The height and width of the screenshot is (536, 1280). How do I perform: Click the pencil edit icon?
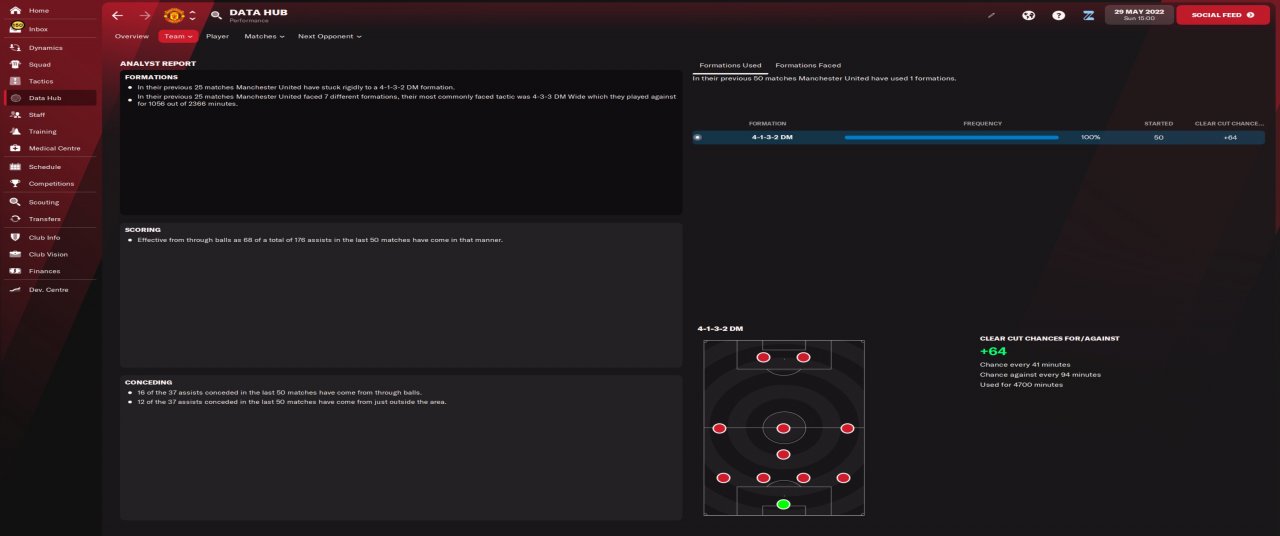click(x=992, y=15)
